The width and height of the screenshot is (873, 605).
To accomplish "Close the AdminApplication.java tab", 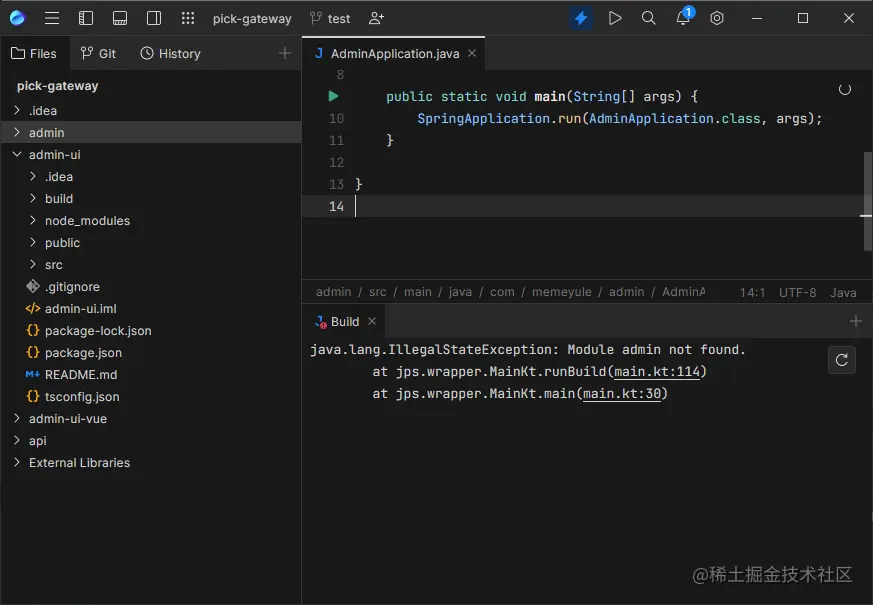I will click(472, 53).
